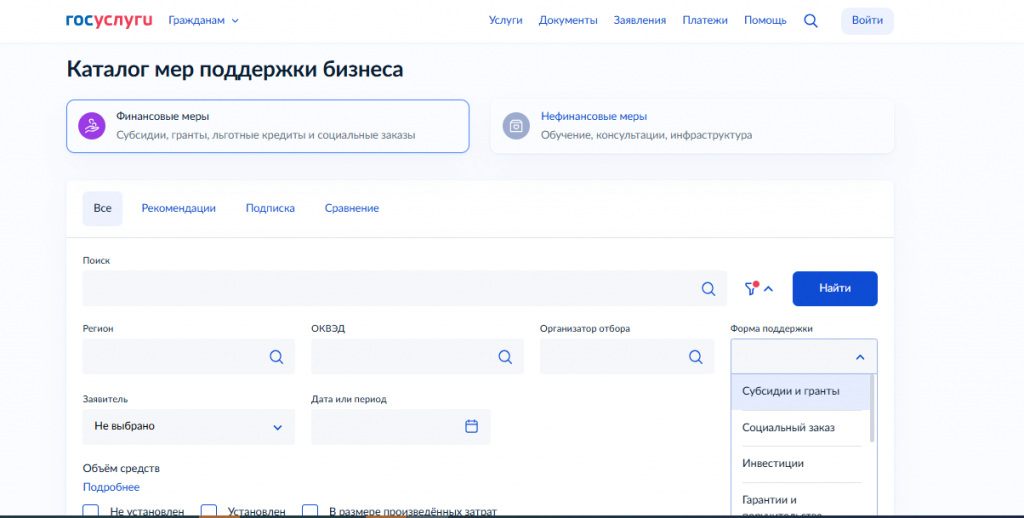The image size is (1024, 518).
Task: Open the Платежи menu item
Action: (705, 21)
